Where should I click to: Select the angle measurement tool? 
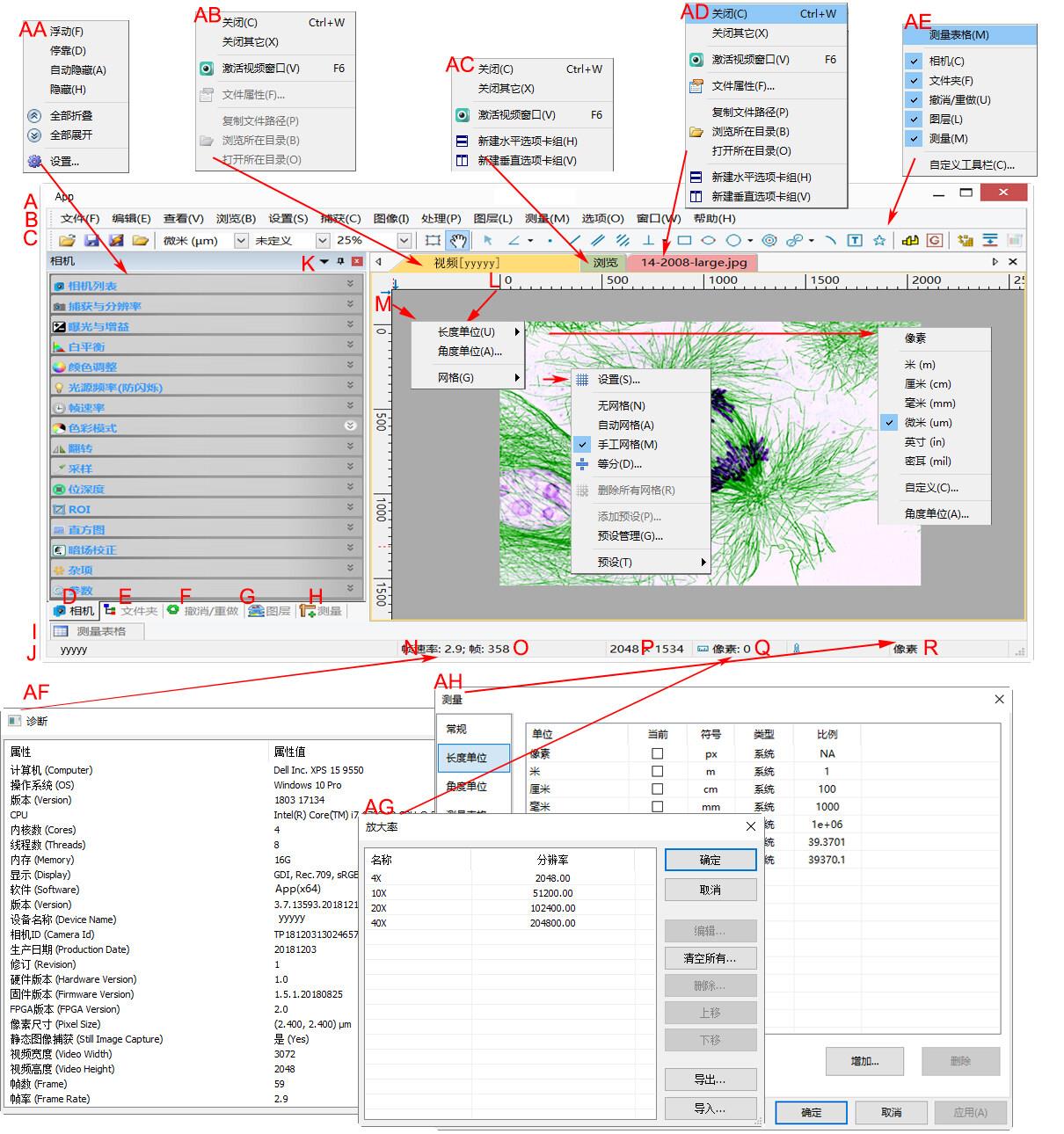pyautogui.click(x=514, y=240)
